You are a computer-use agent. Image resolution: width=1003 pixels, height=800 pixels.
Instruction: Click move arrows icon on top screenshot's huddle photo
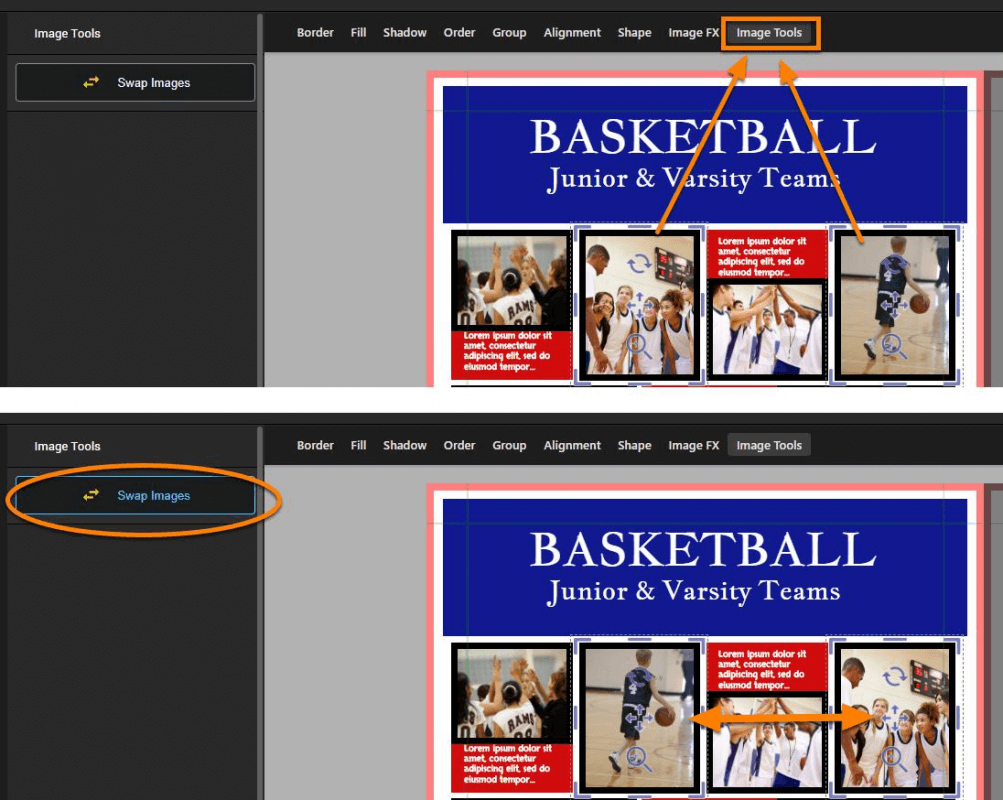[638, 304]
